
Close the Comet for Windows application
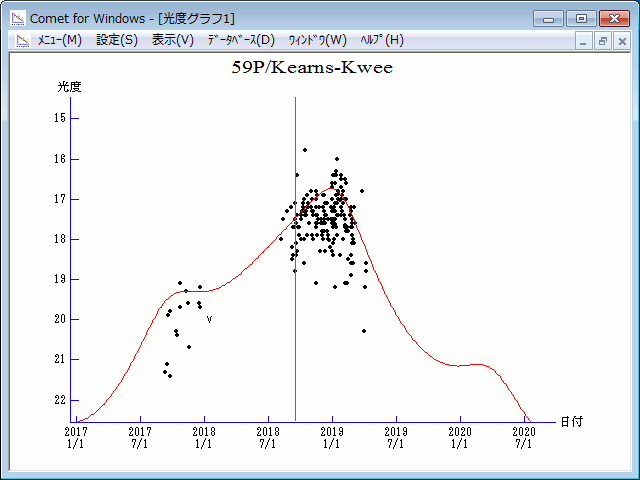(614, 19)
